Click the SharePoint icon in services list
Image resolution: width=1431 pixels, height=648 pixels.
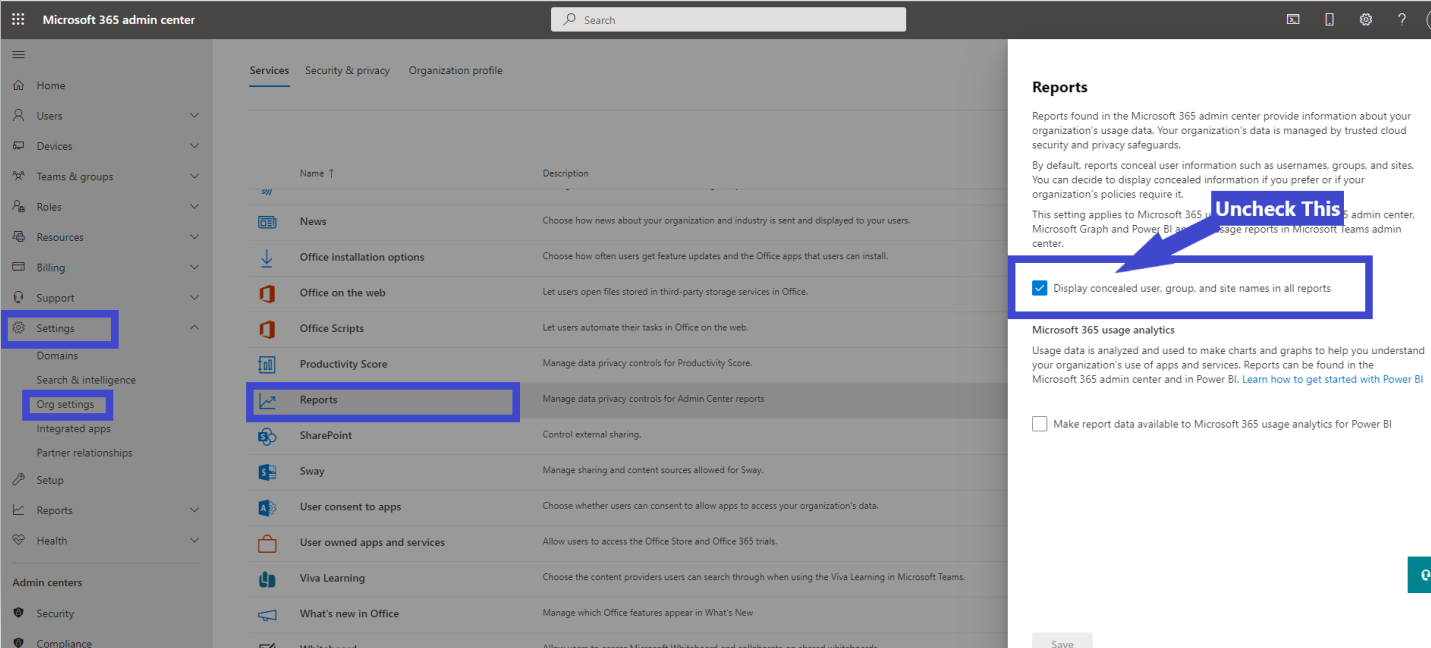click(x=268, y=435)
